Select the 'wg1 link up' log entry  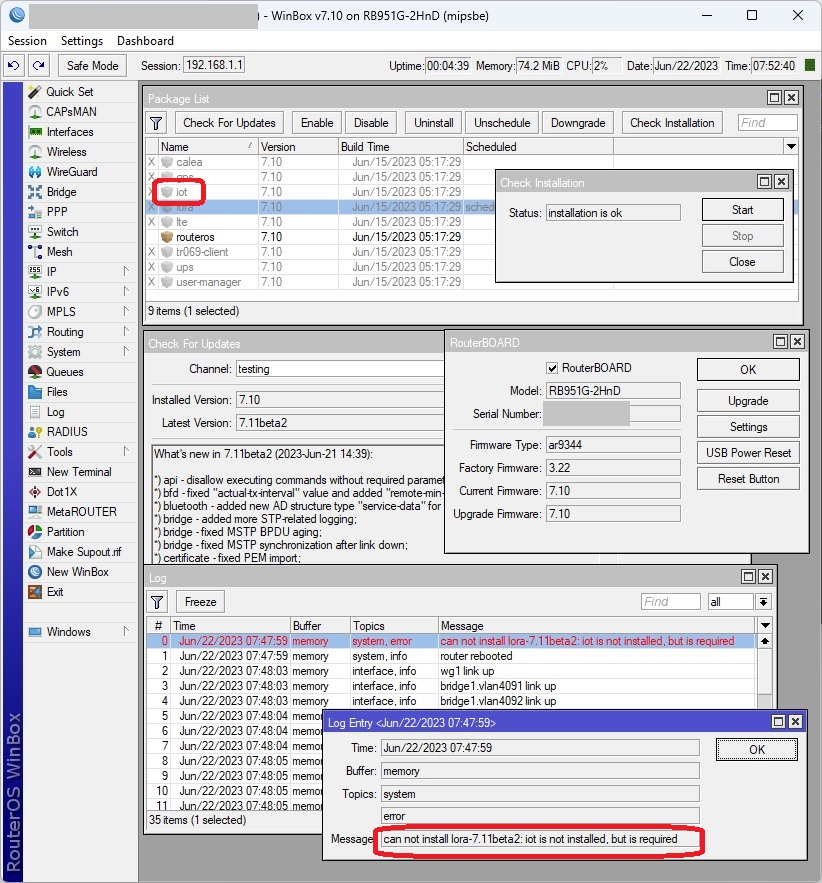[x=450, y=671]
